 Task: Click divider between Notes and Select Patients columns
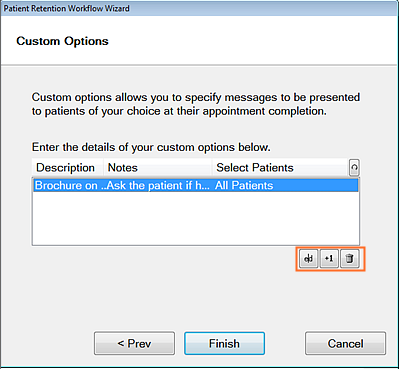tap(212, 168)
